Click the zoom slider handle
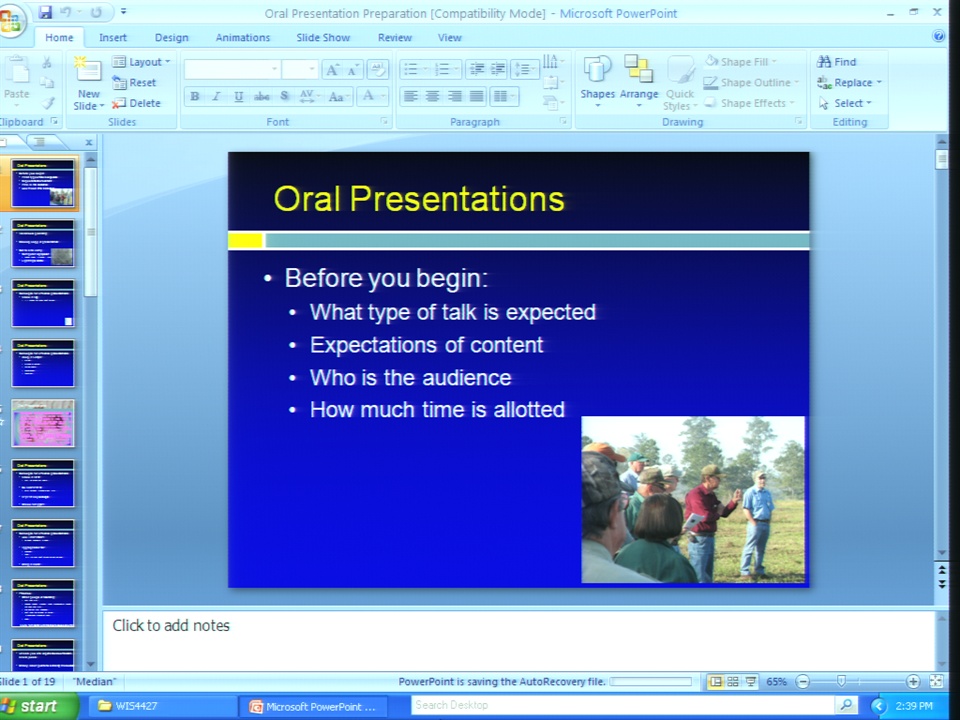The height and width of the screenshot is (720, 960). click(841, 681)
